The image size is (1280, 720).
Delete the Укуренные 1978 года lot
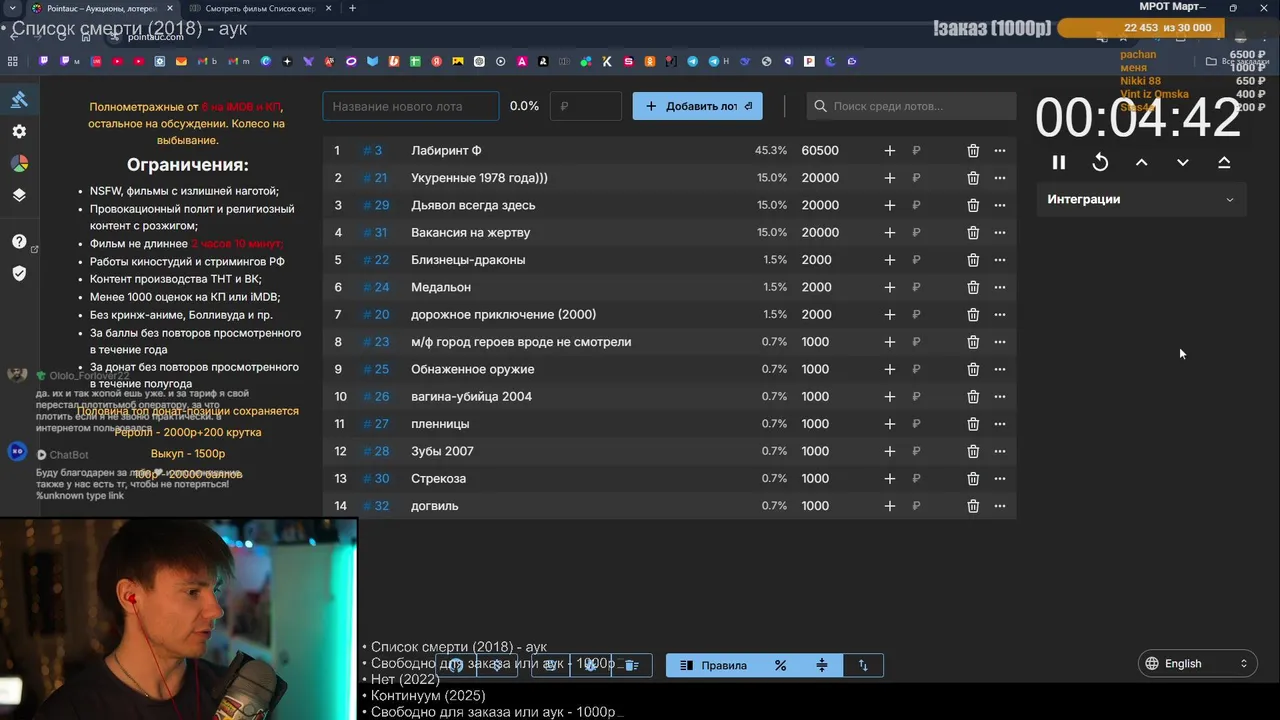click(x=973, y=178)
